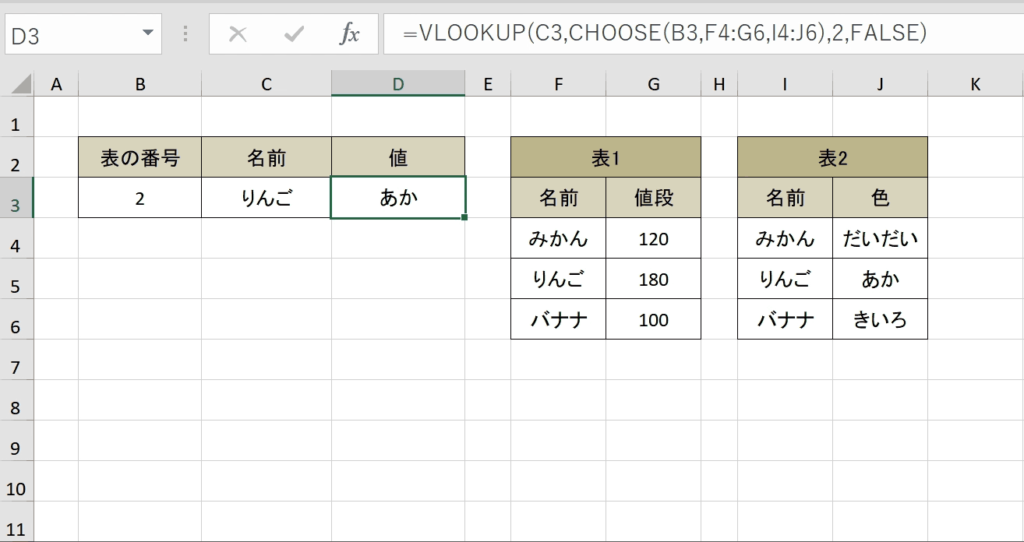Screen dimensions: 1024x542
Task: Select みかん cell in 表1
Action: pos(558,238)
